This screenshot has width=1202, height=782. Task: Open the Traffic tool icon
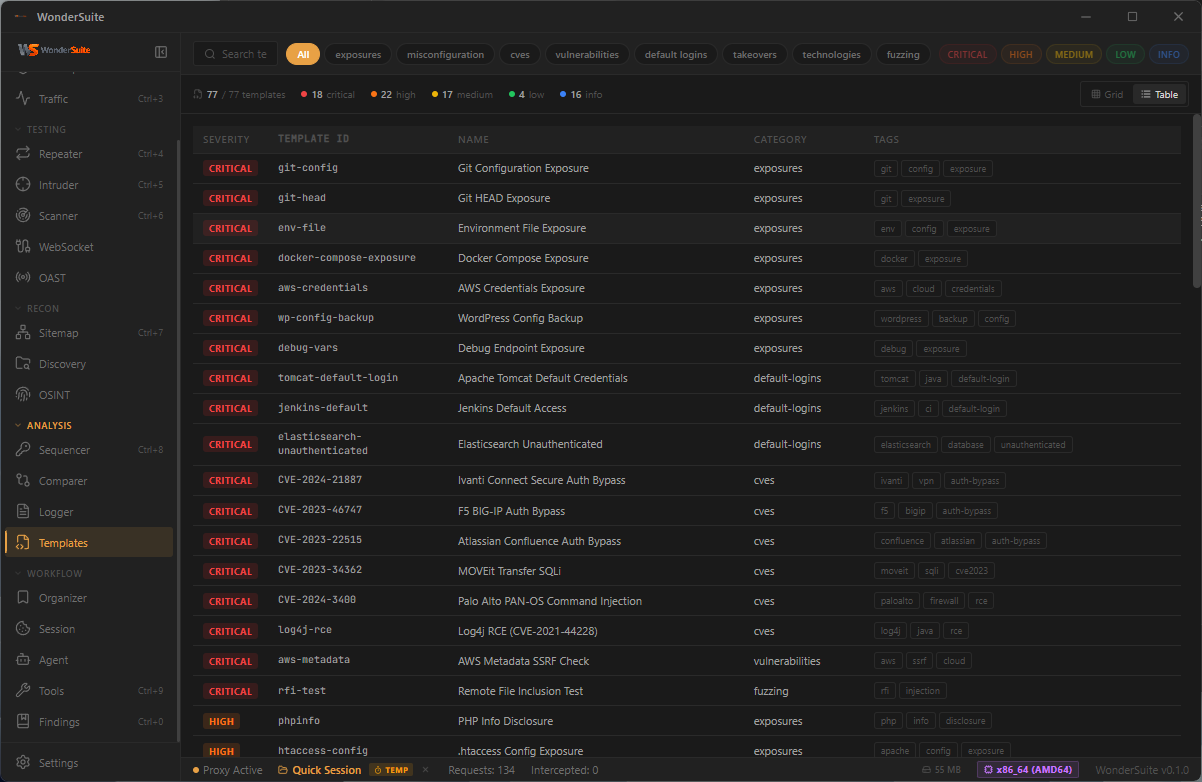coord(23,99)
